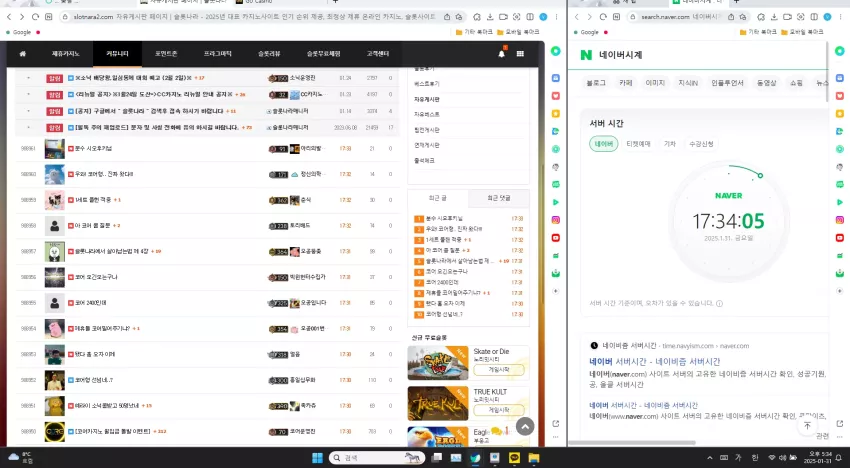Click the yellow star icon in right browser sidebar
The width and height of the screenshot is (850, 468).
tap(840, 114)
